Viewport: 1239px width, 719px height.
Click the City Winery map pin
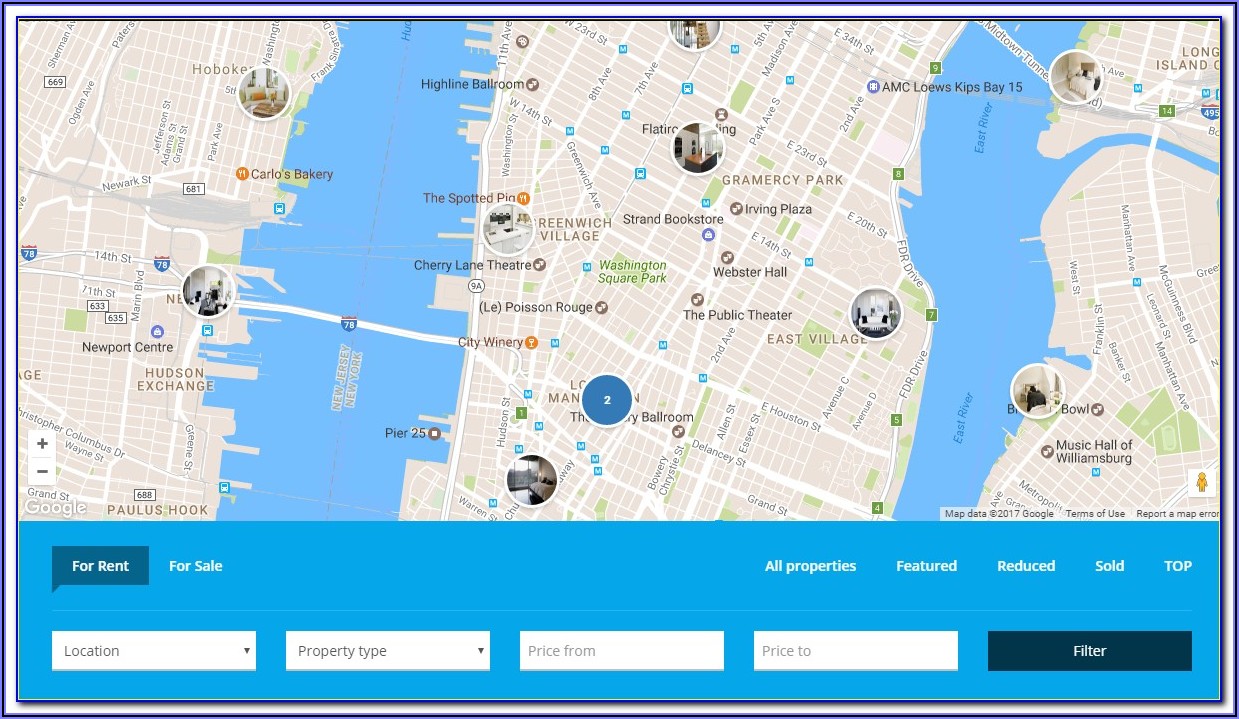click(x=532, y=342)
